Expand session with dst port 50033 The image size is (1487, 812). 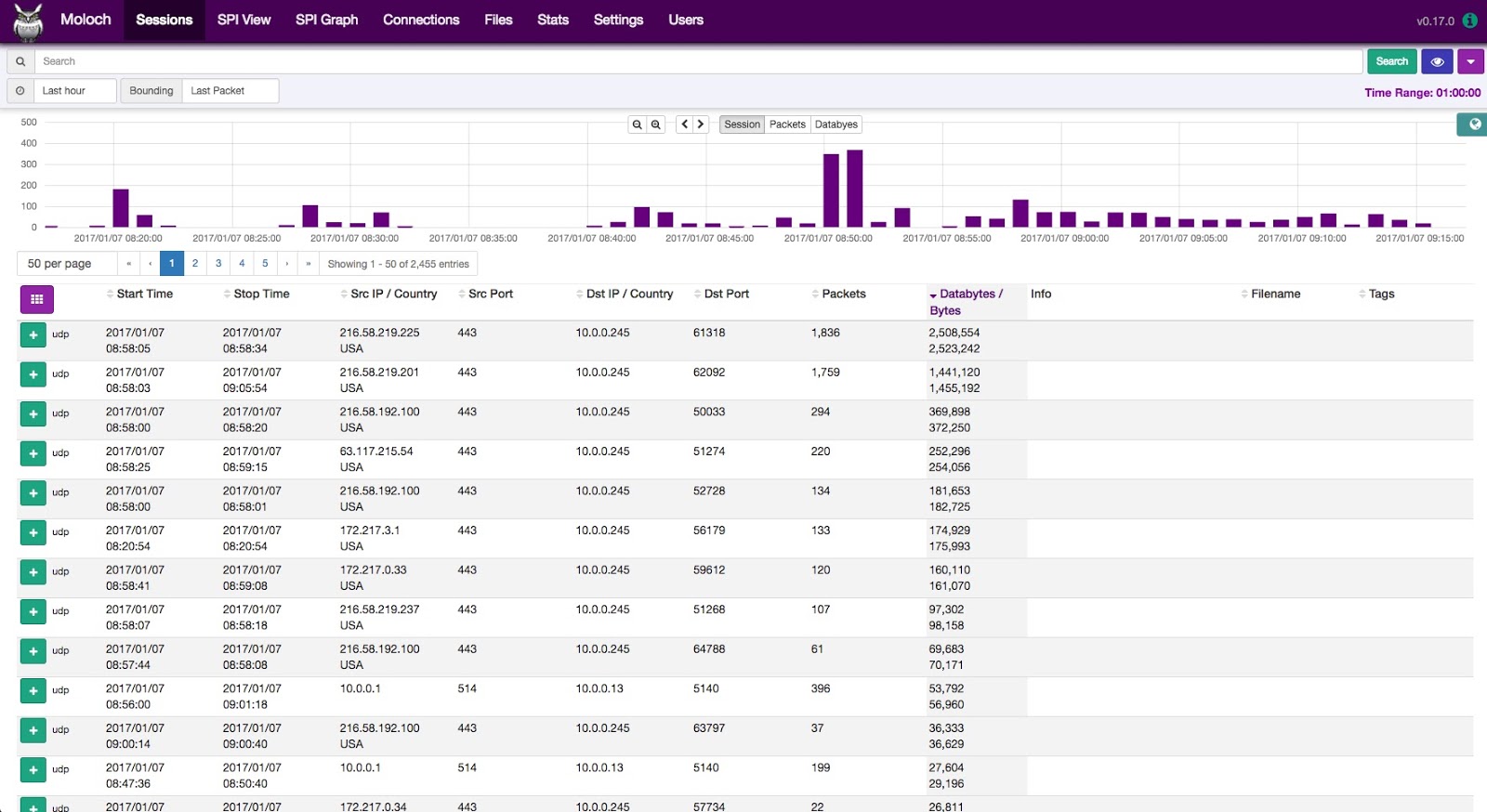tap(33, 414)
